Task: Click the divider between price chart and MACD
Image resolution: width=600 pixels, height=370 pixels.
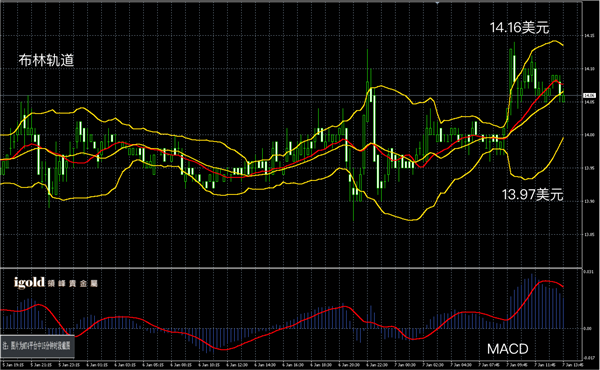Action: [x=291, y=267]
